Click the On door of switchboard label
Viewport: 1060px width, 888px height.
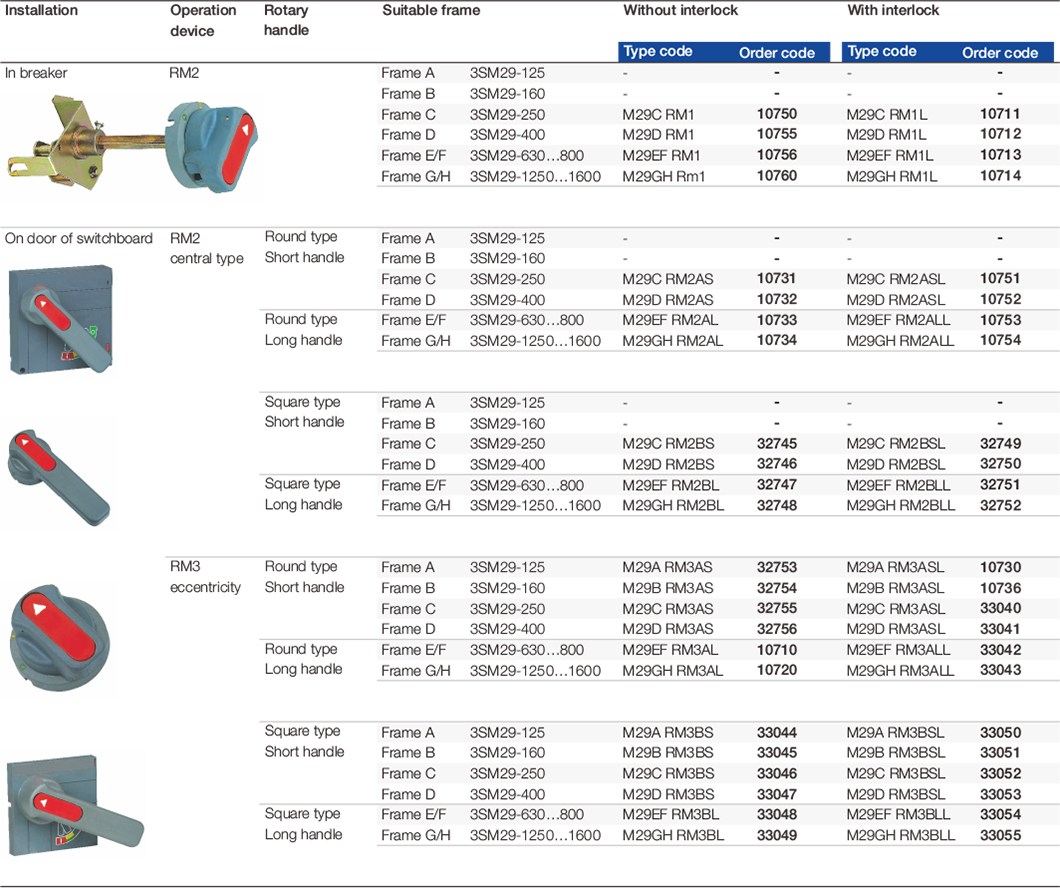pyautogui.click(x=79, y=238)
